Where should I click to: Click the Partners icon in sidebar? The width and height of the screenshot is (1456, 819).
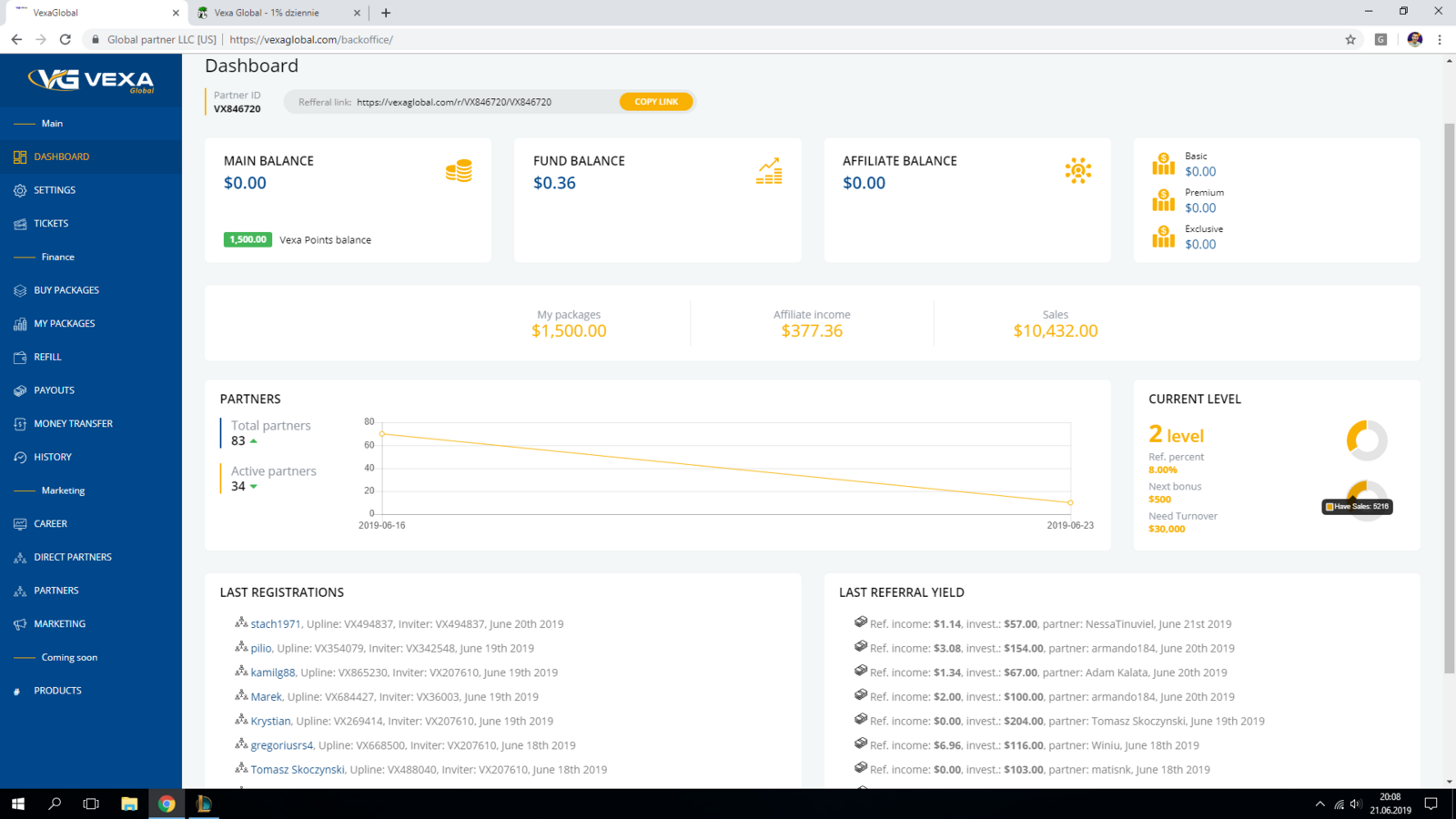tap(20, 591)
